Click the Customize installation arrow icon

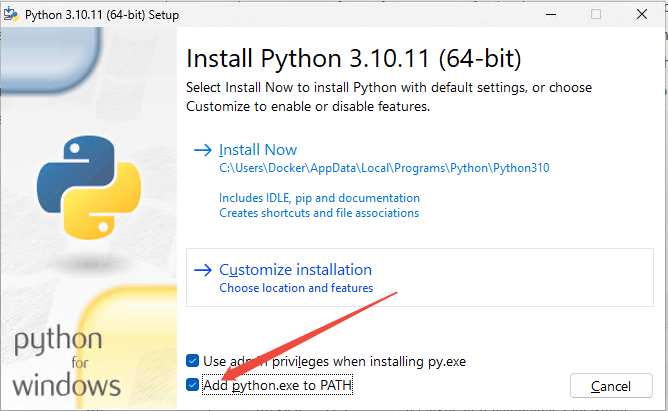(x=203, y=270)
